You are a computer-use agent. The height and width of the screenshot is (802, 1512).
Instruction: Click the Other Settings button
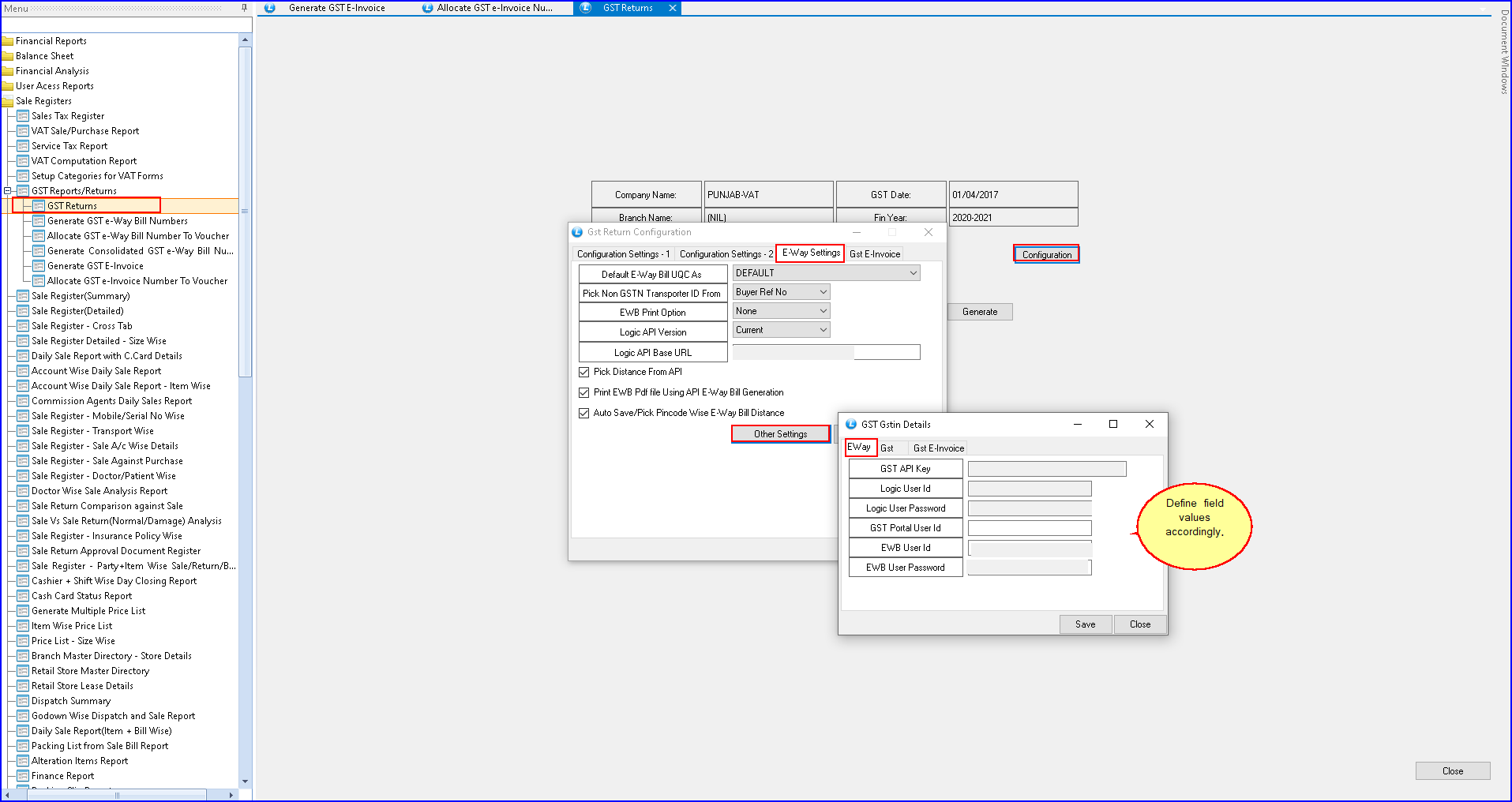coord(780,434)
